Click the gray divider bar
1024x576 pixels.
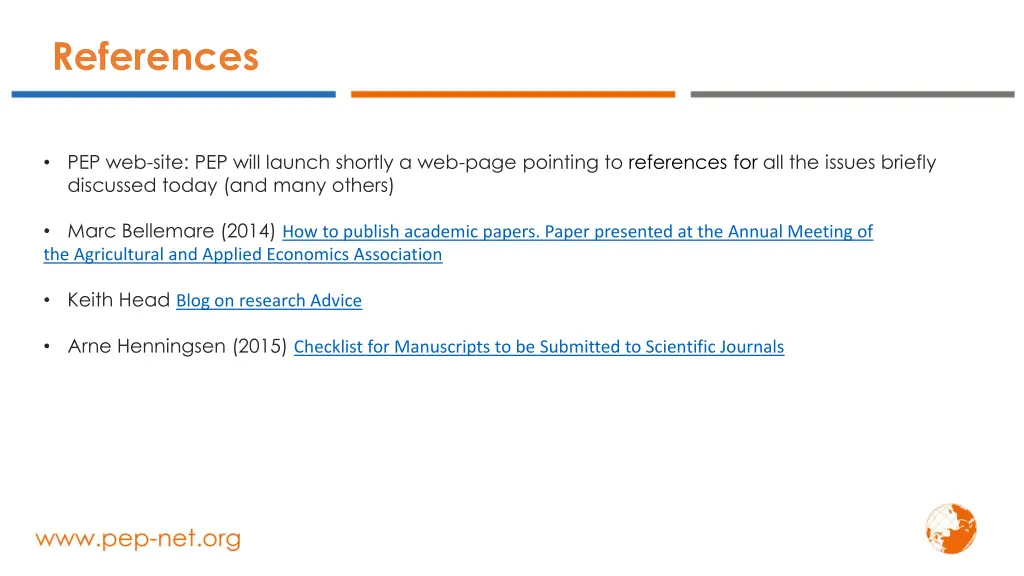click(x=852, y=95)
